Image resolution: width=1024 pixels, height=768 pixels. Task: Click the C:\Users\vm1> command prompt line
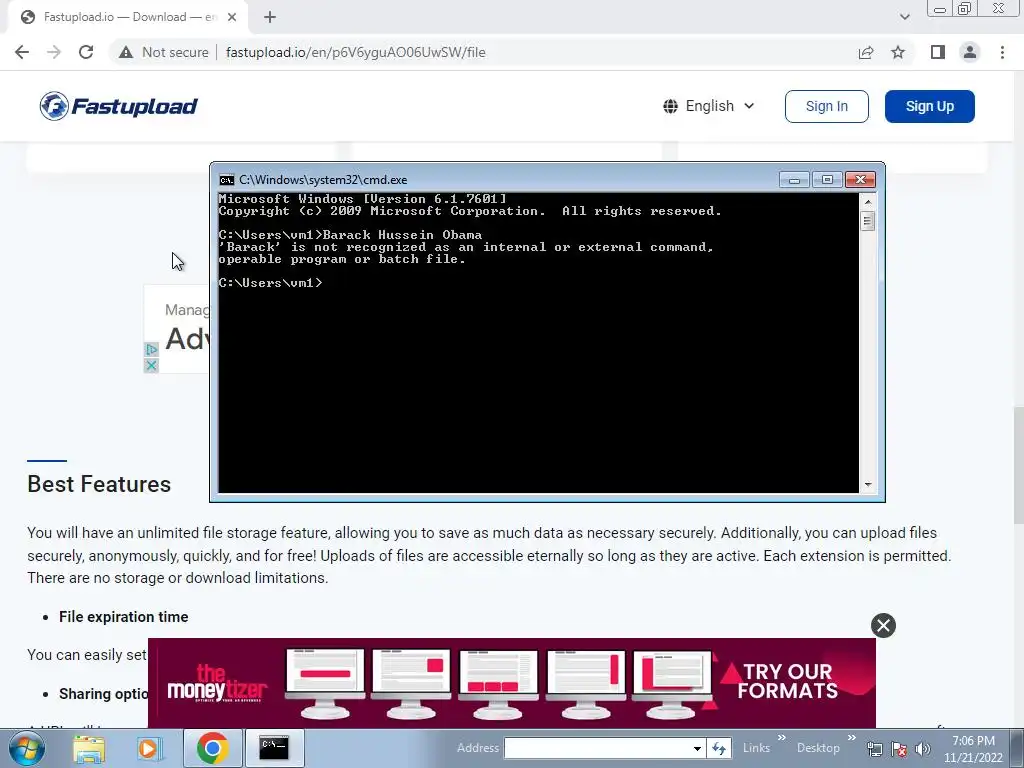point(270,283)
